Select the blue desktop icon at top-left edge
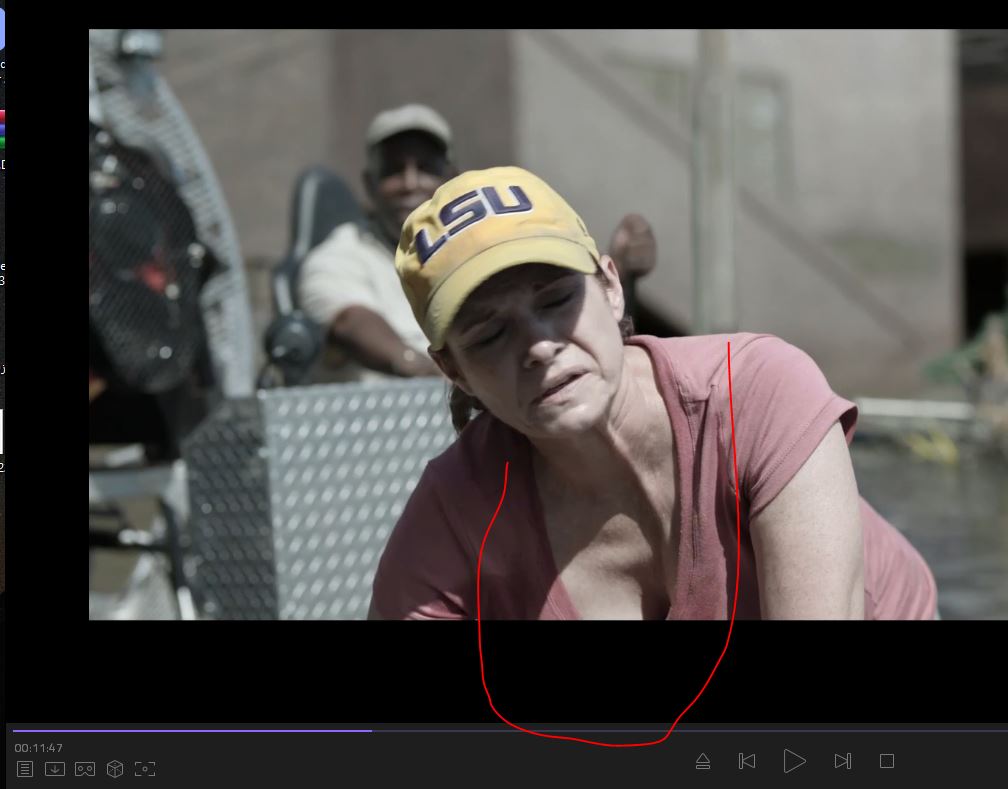Viewport: 1008px width, 789px height. point(2,27)
